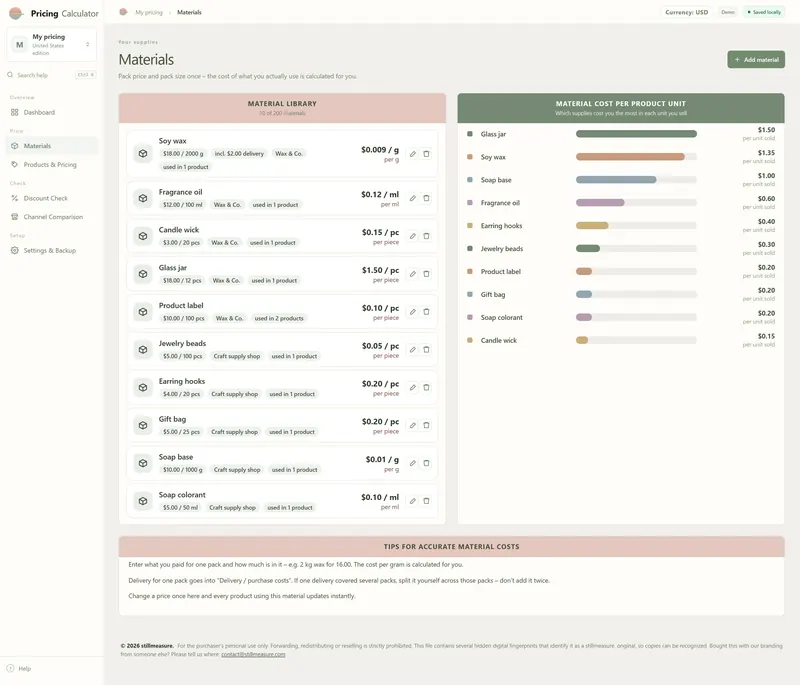
Task: Click the Soy wax box icon
Action: (143, 154)
